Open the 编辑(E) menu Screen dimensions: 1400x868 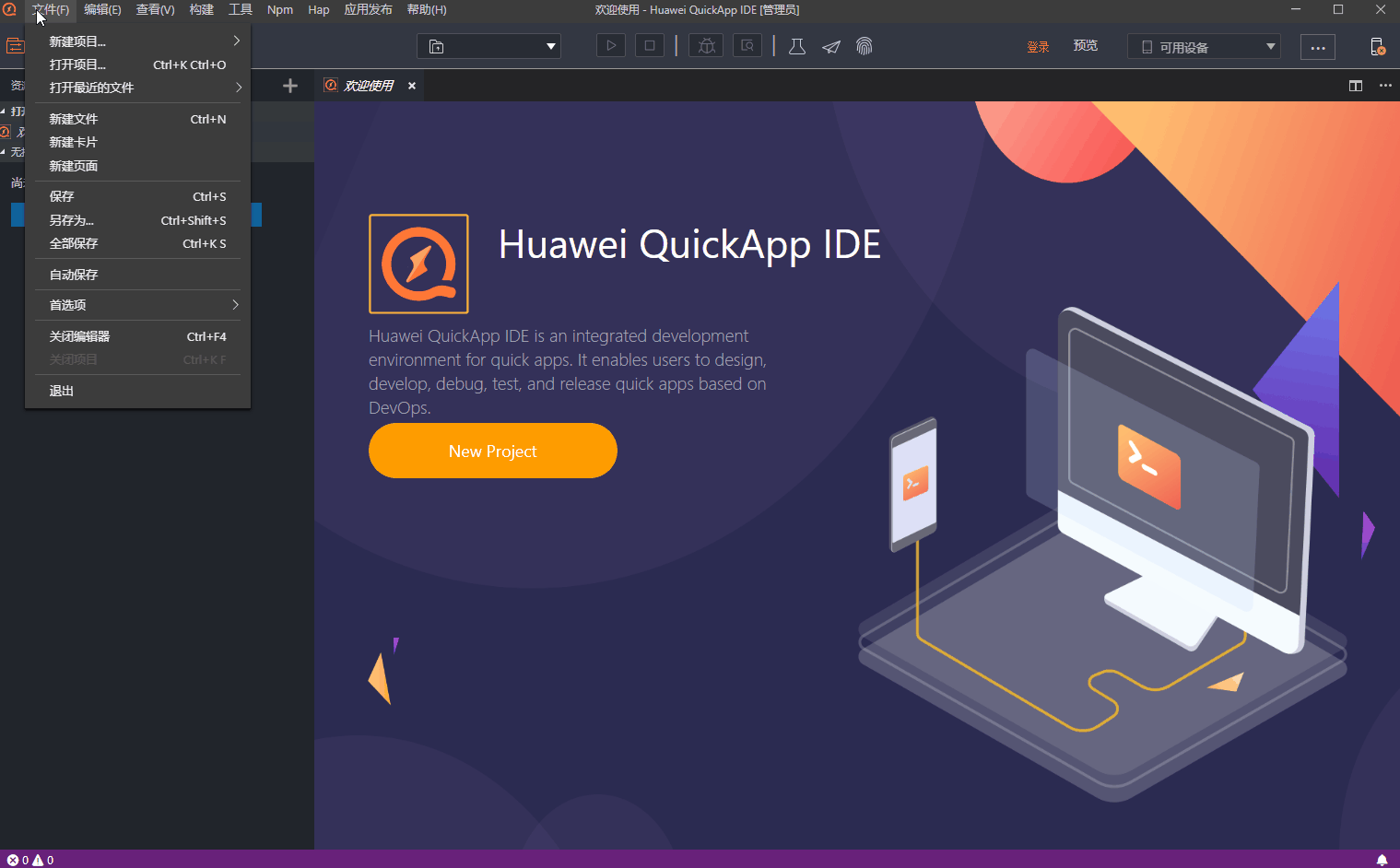(102, 10)
